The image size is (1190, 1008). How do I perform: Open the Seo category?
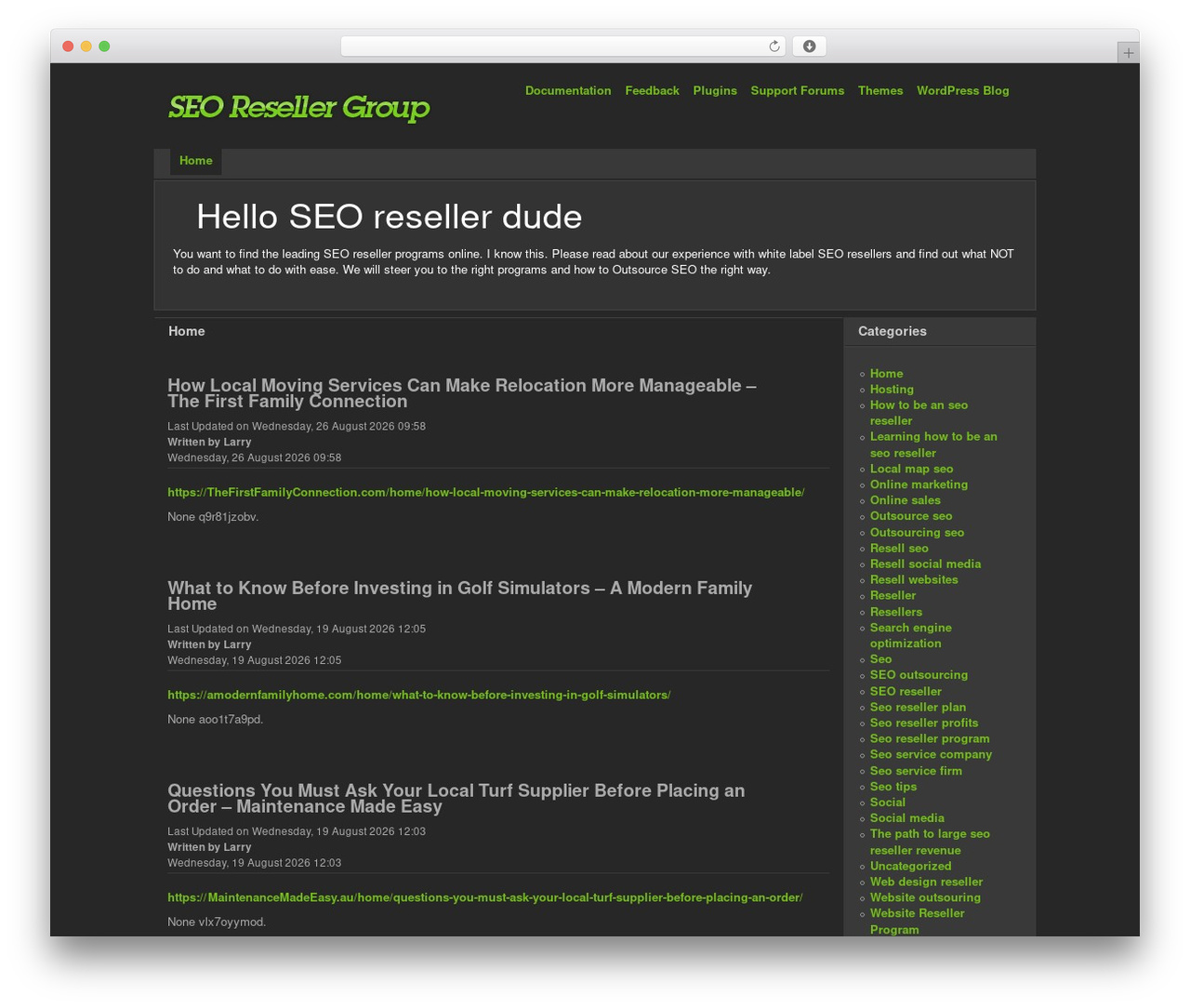coord(880,659)
